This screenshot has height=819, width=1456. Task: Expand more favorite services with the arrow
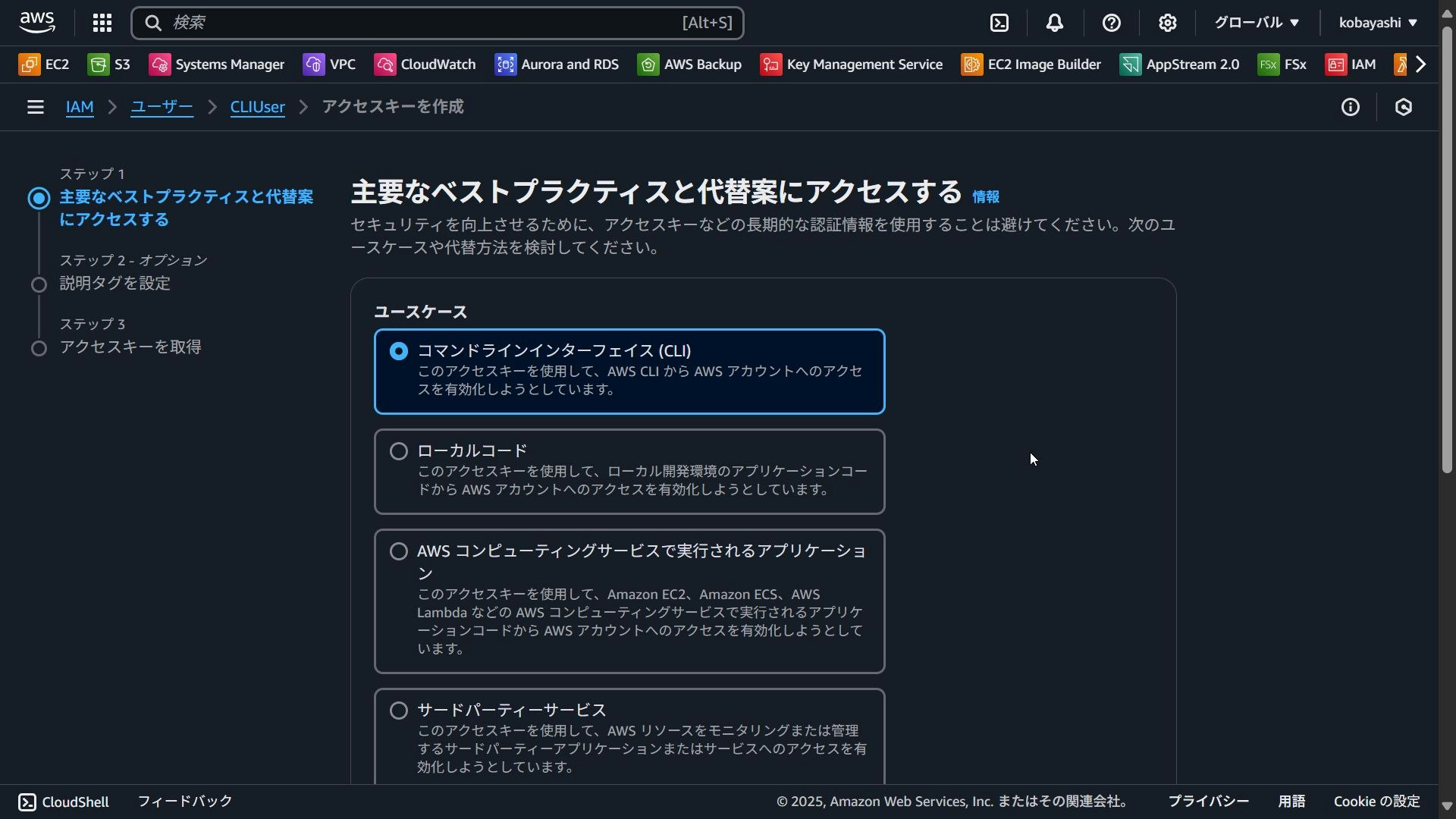1421,64
